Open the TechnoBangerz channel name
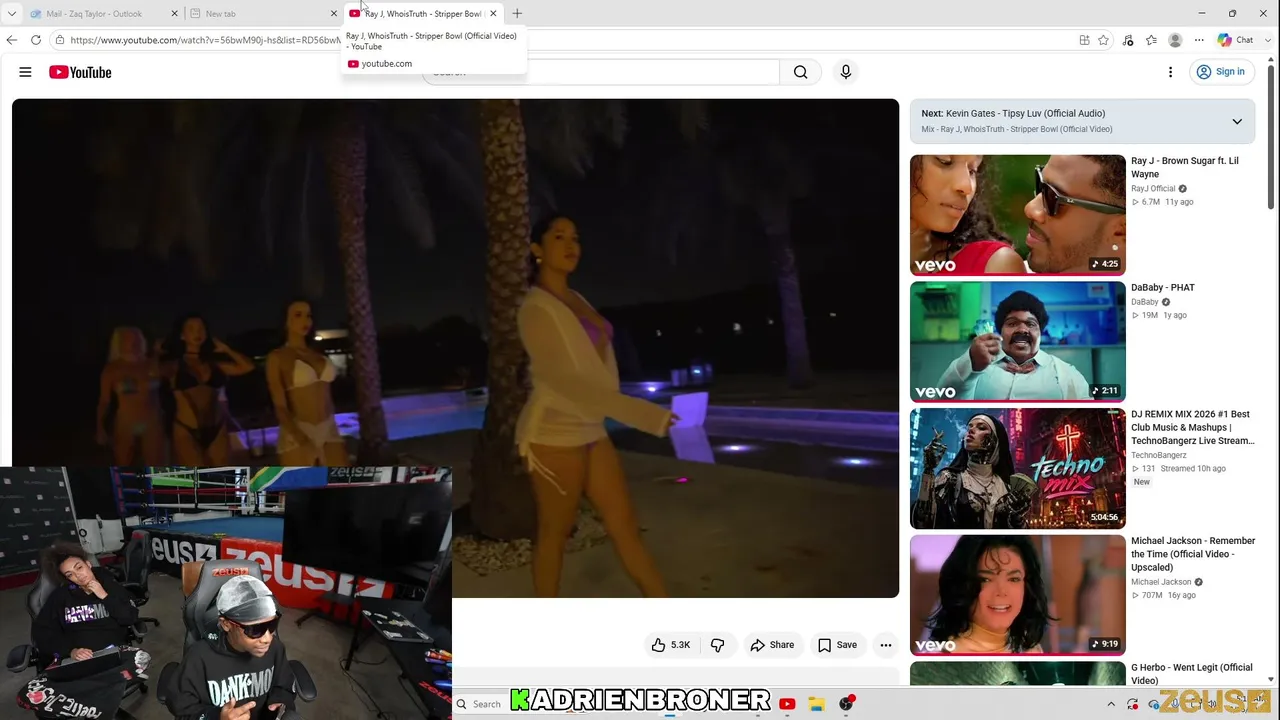 1159,456
